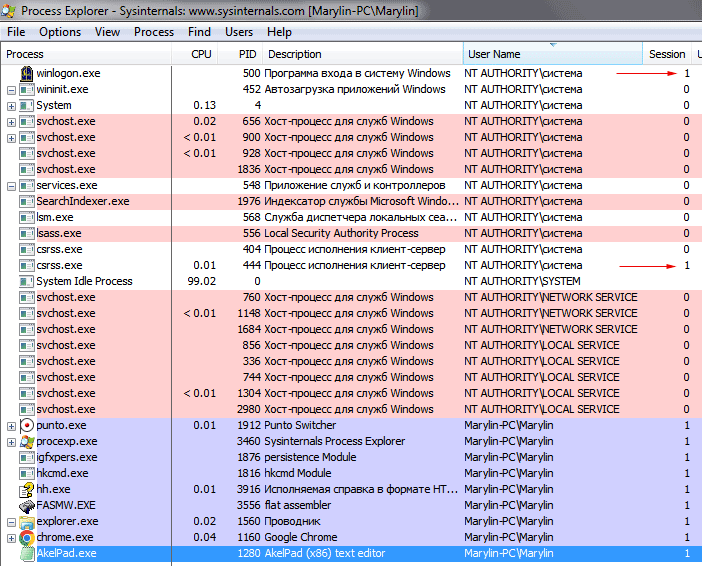Collapse the services.exe process tree

[x=11, y=185]
